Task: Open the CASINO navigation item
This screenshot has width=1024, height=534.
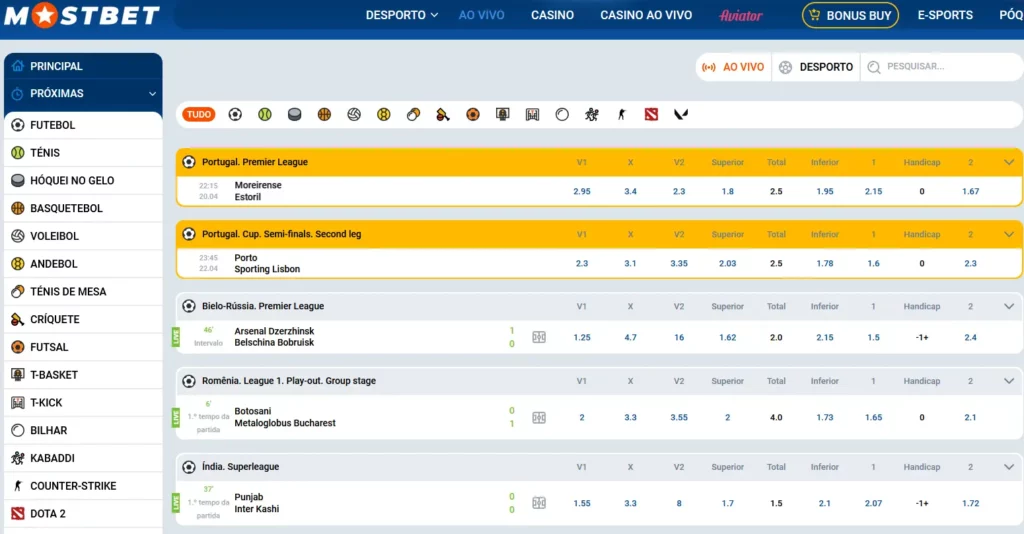Action: [x=552, y=15]
